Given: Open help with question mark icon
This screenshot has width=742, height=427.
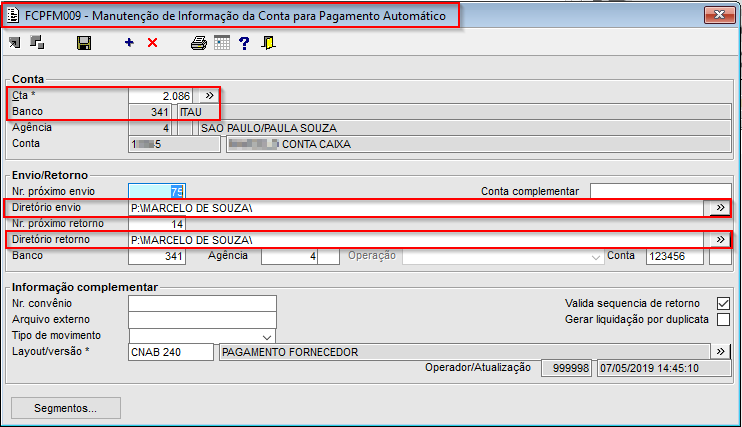Looking at the screenshot, I should 244,43.
